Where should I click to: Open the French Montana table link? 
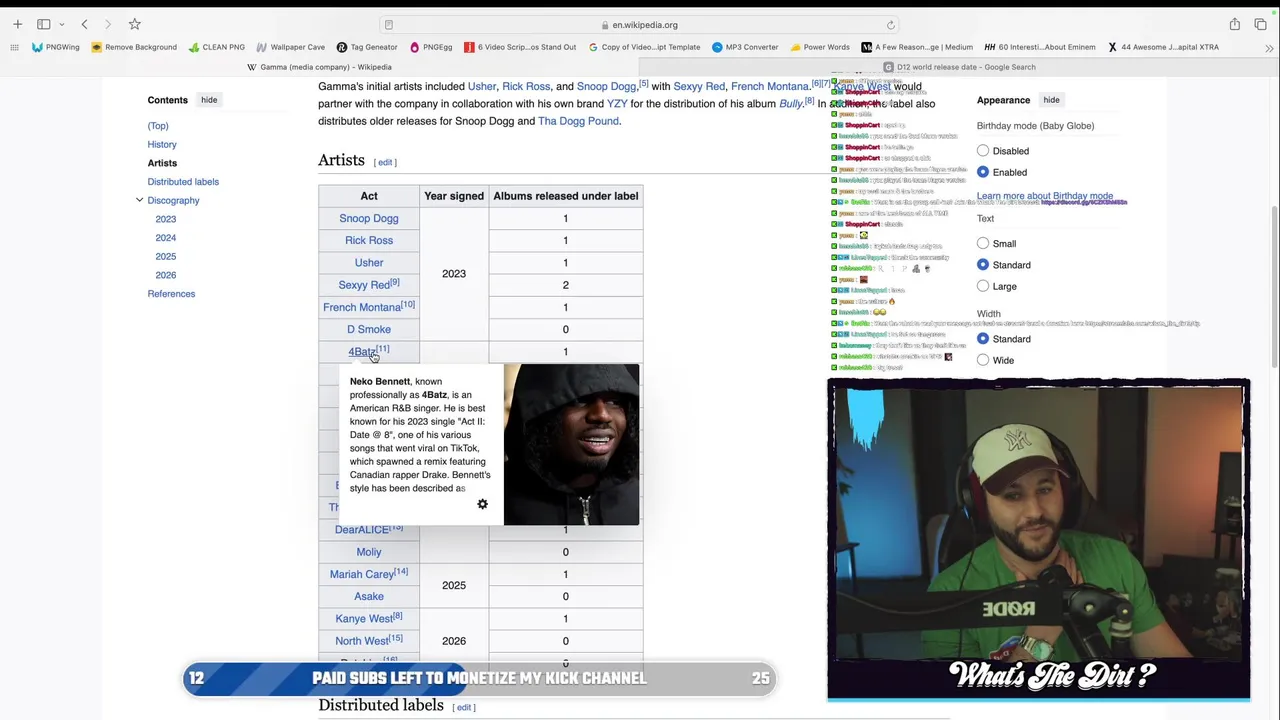(362, 307)
